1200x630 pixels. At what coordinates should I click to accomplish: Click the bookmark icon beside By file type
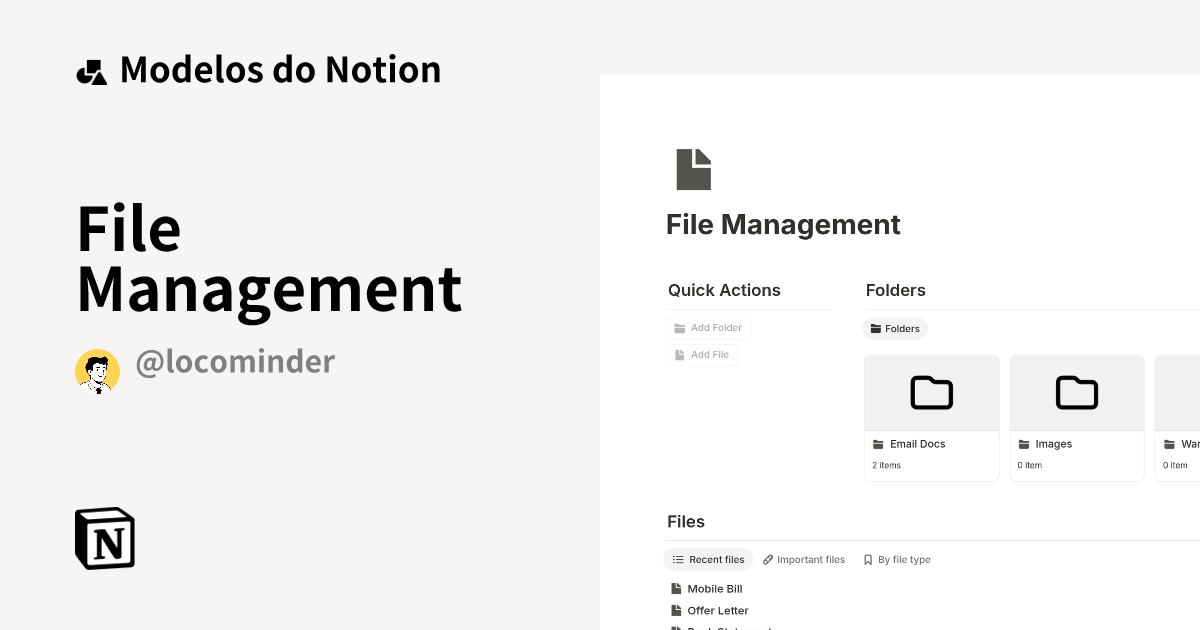click(x=866, y=559)
